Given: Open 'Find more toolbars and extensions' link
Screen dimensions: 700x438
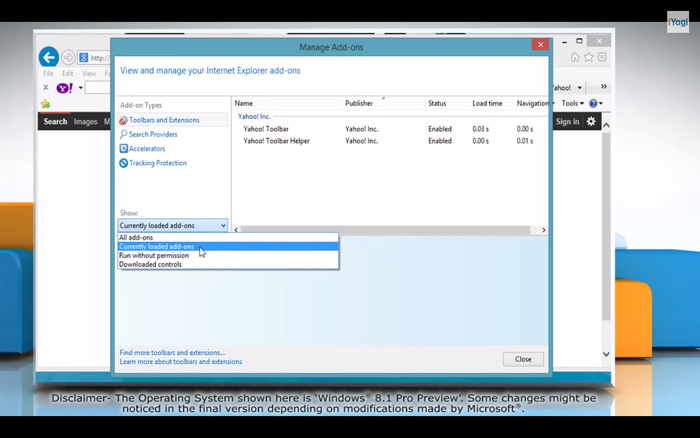Looking at the screenshot, I should (x=172, y=352).
